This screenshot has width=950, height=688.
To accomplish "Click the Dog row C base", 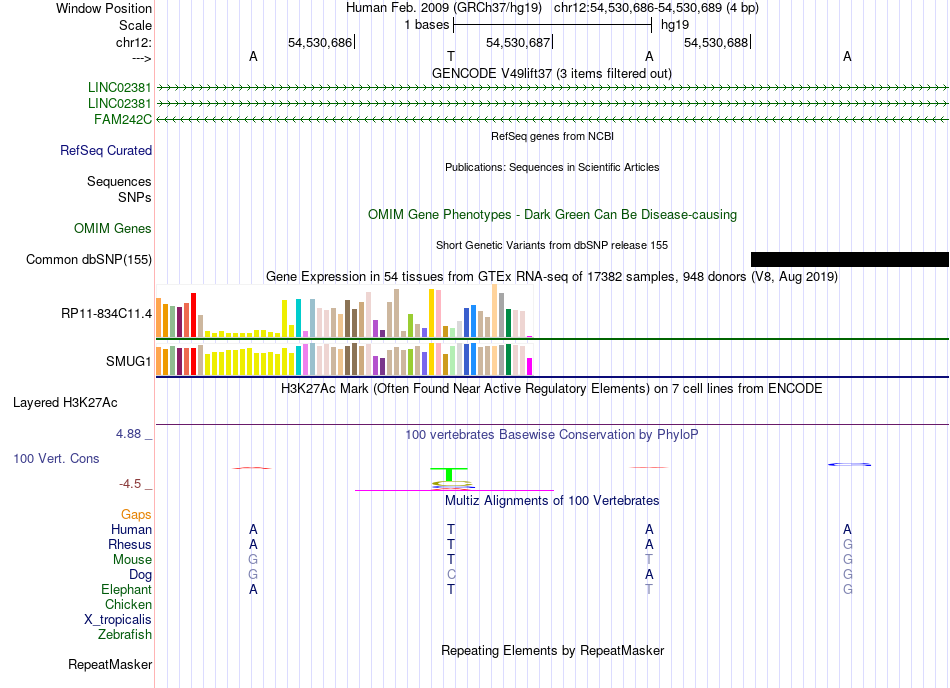I will [x=451, y=574].
